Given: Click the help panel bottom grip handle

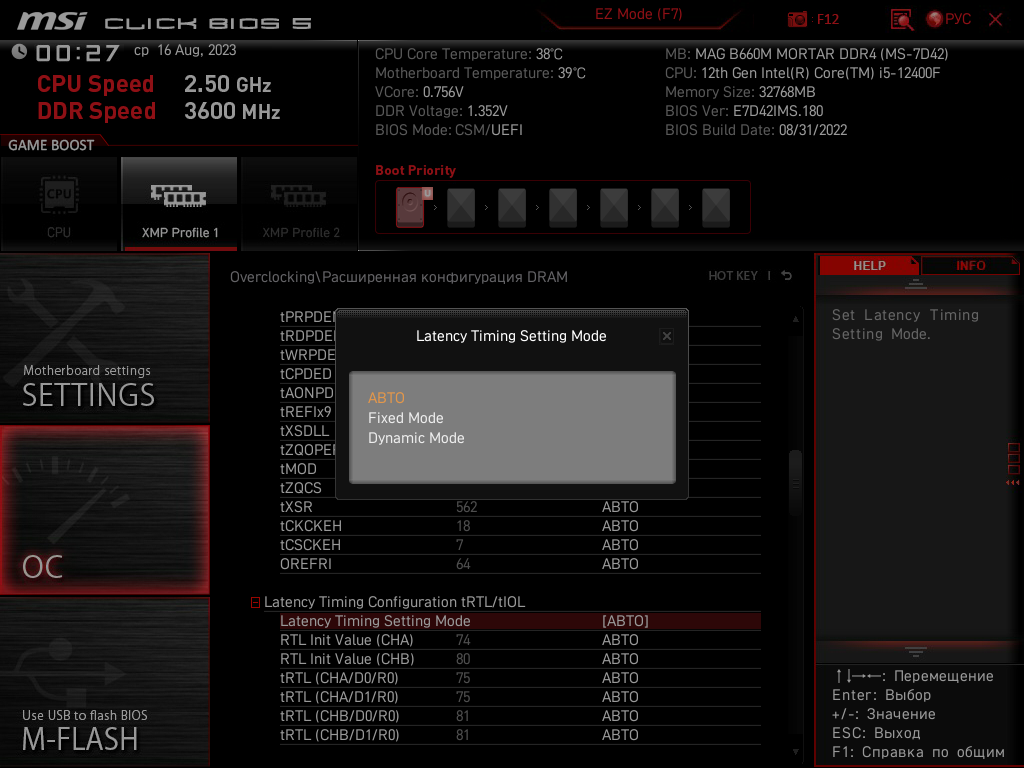Looking at the screenshot, I should (x=916, y=652).
